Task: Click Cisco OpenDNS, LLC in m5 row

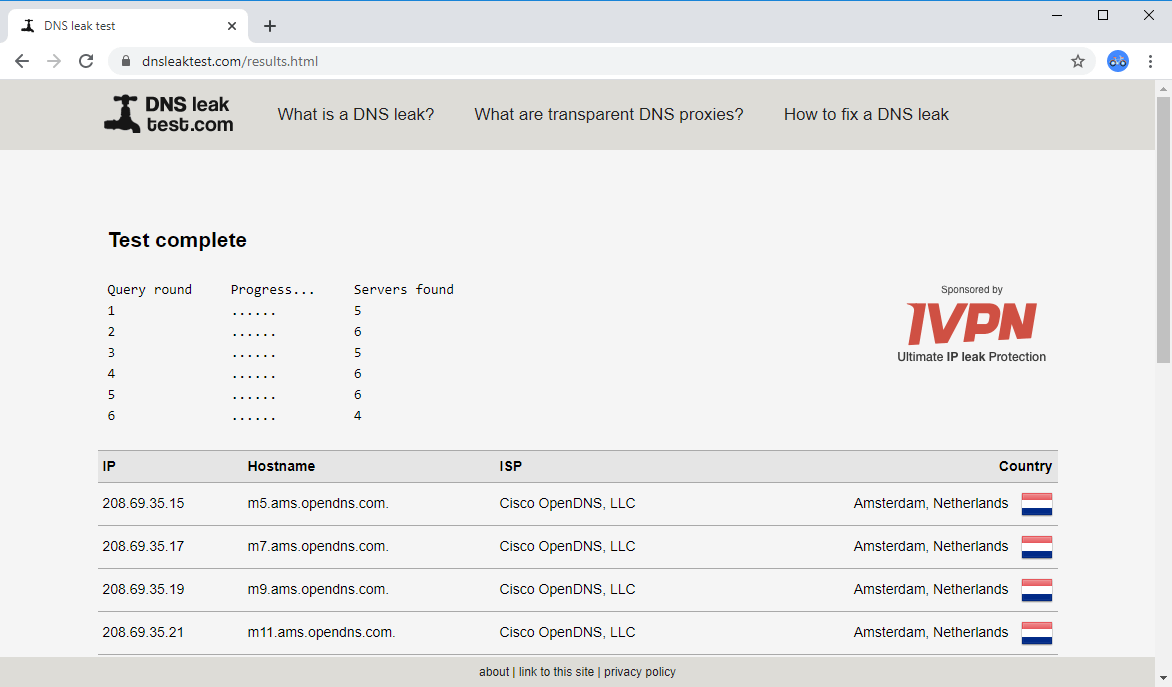Action: coord(567,503)
